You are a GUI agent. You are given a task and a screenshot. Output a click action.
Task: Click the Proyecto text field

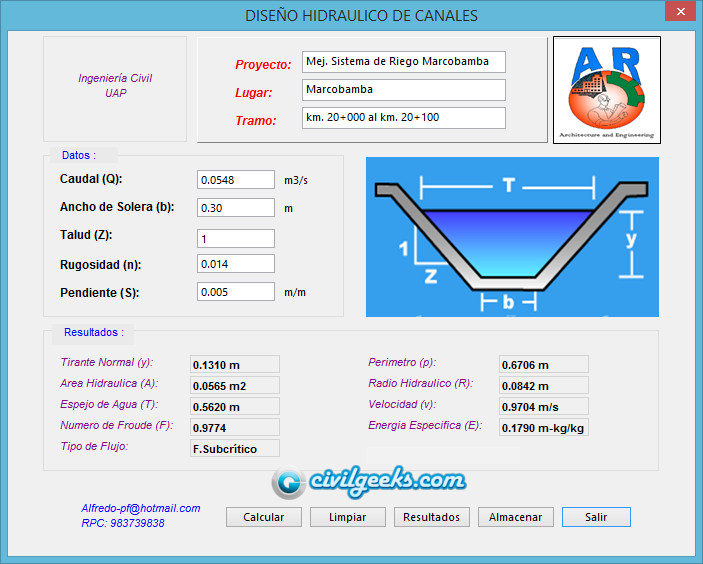tap(403, 62)
